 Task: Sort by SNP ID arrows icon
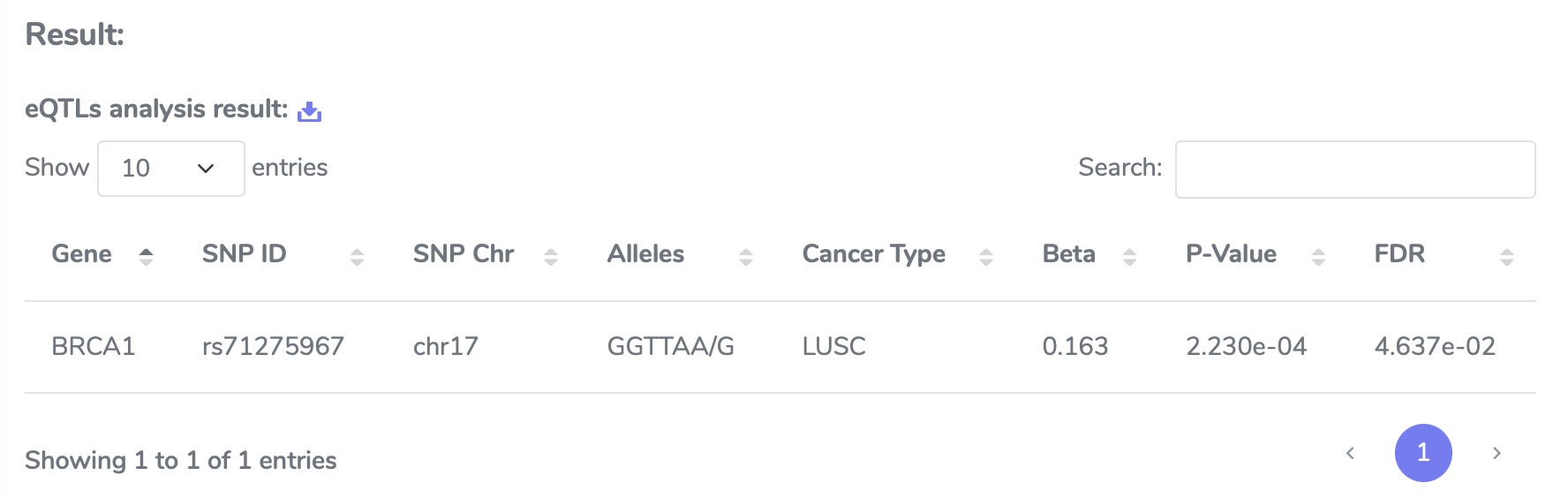coord(357,256)
